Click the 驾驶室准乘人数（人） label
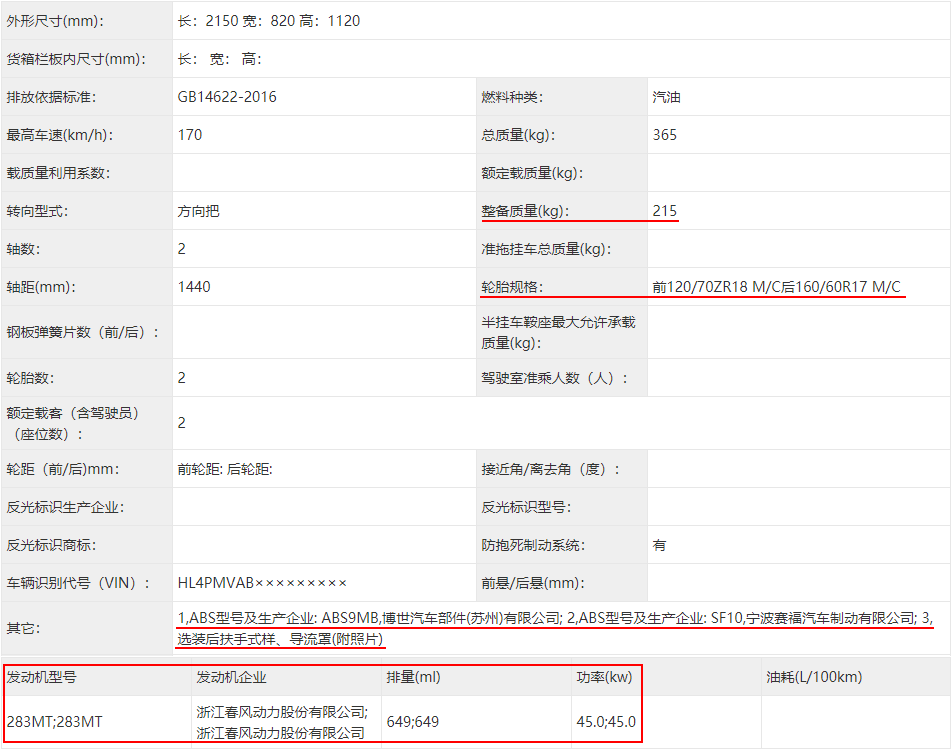 tap(554, 378)
